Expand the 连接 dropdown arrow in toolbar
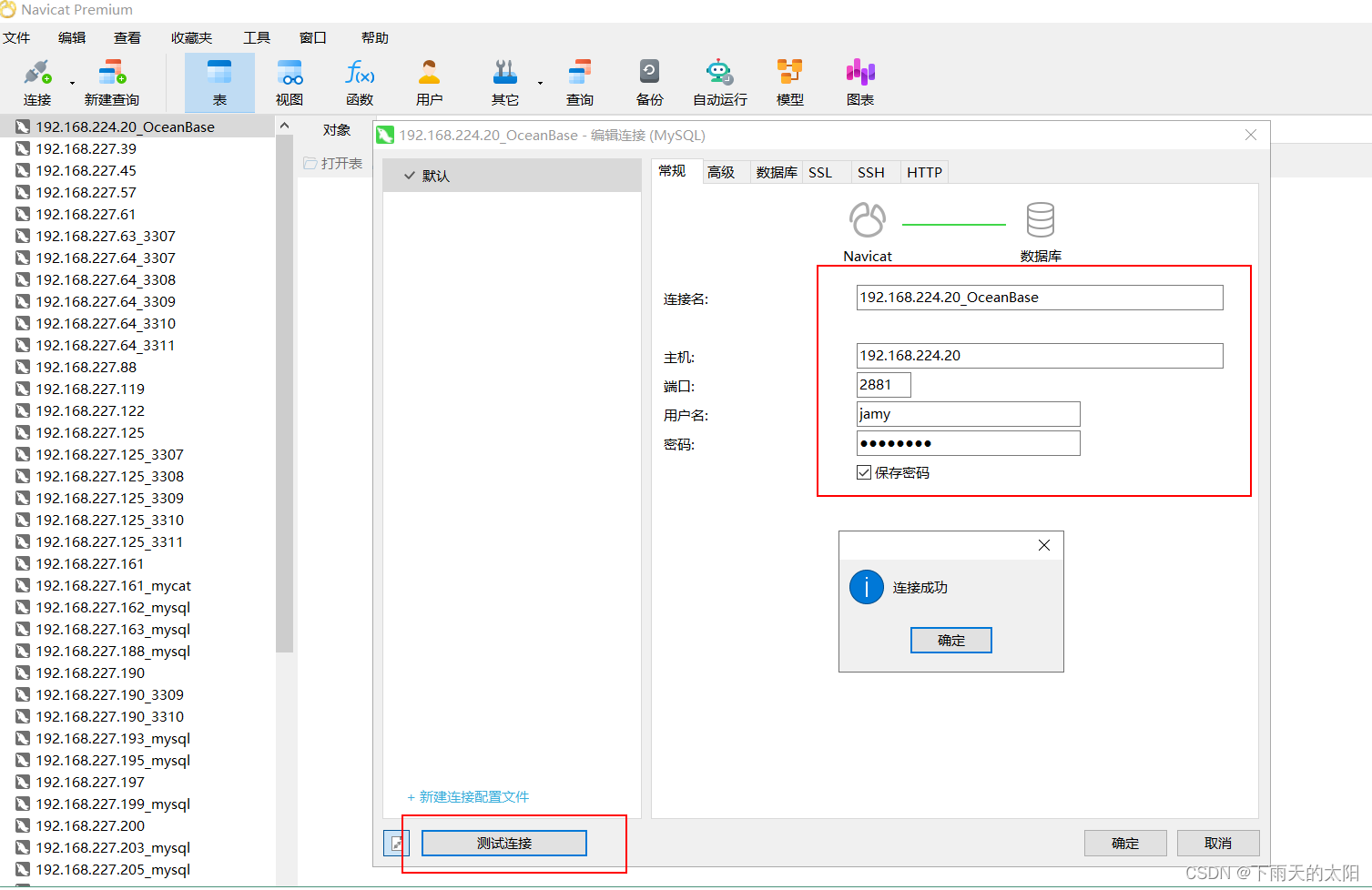1372x890 pixels. pyautogui.click(x=73, y=83)
